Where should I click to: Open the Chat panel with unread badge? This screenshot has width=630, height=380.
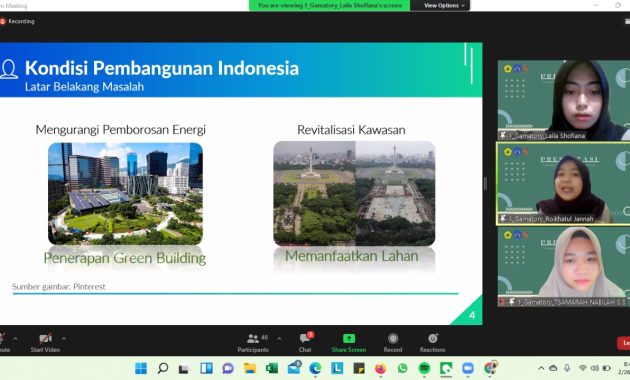[305, 343]
